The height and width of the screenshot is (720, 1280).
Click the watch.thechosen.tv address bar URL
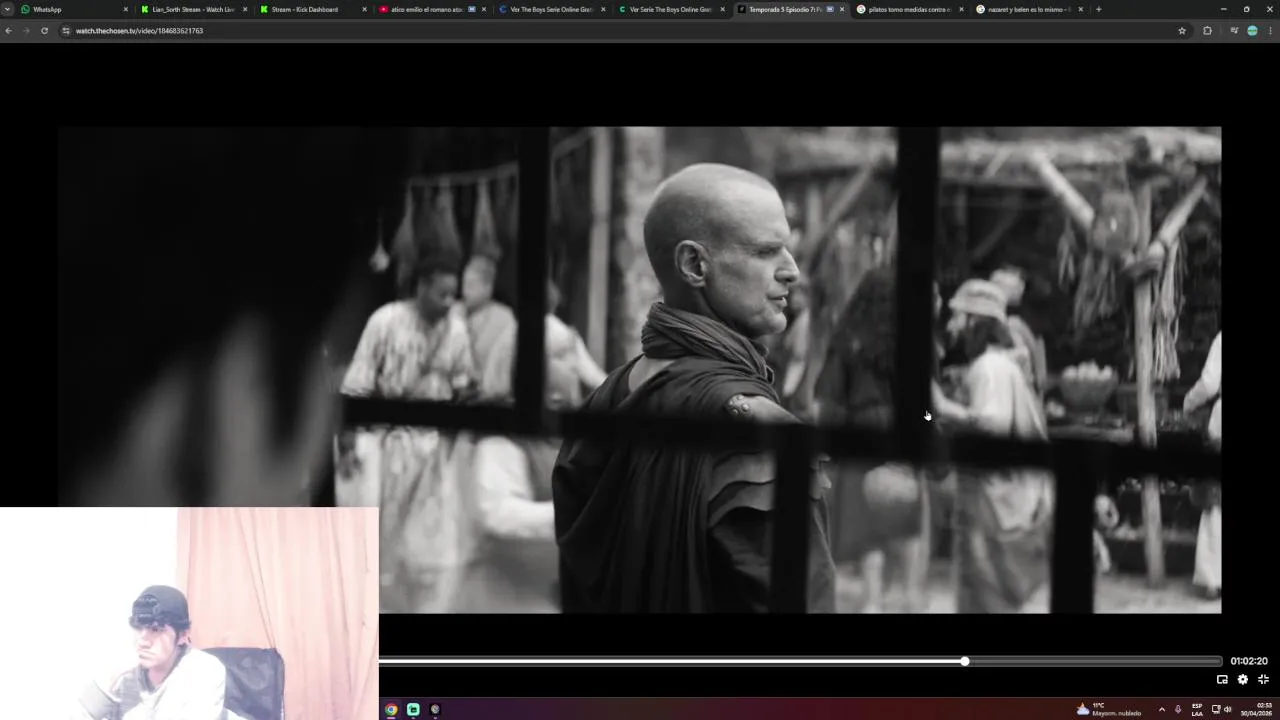click(139, 31)
